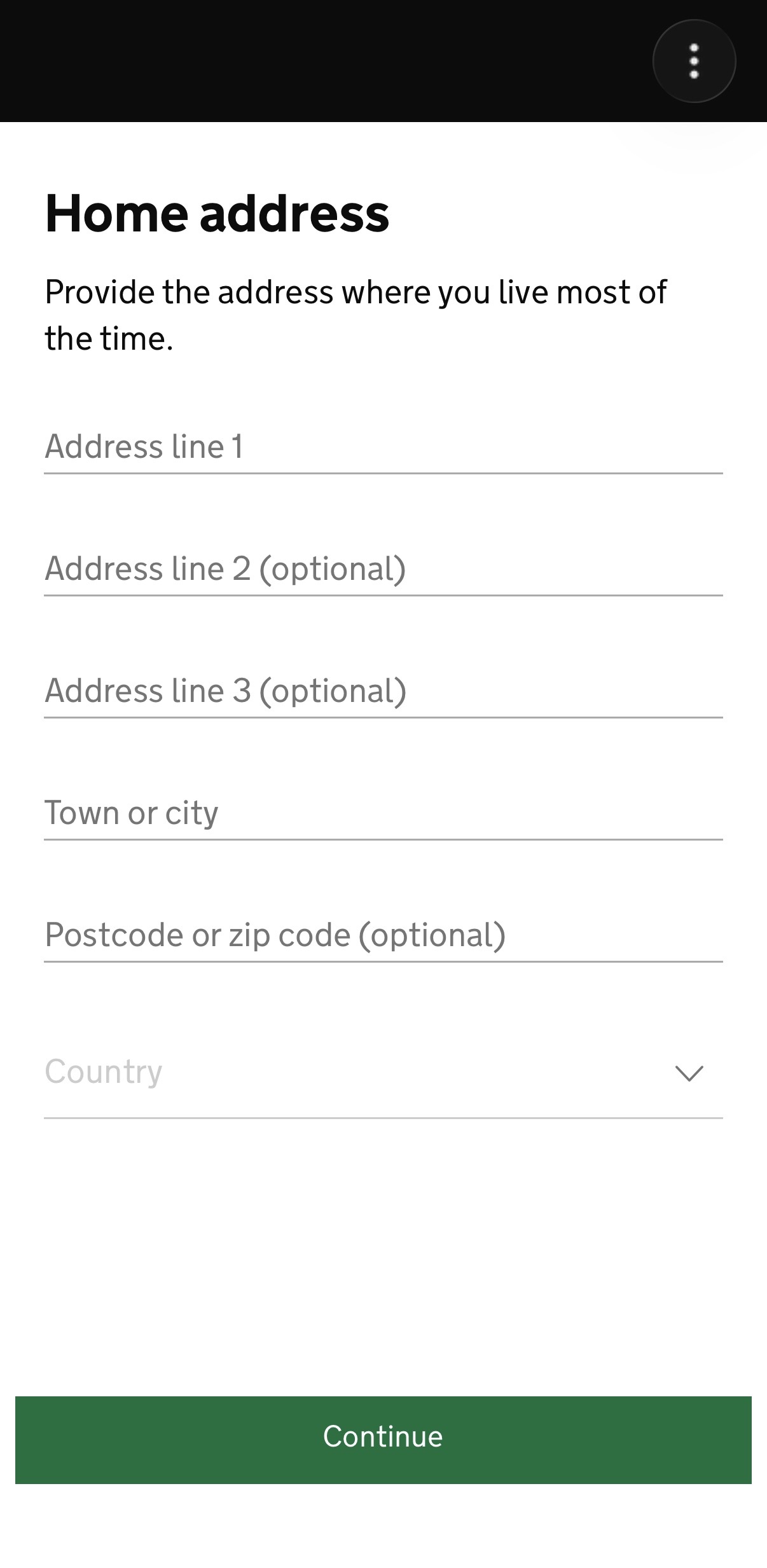Click the 'Provide the address' instruction text
The width and height of the screenshot is (767, 1568).
click(355, 315)
